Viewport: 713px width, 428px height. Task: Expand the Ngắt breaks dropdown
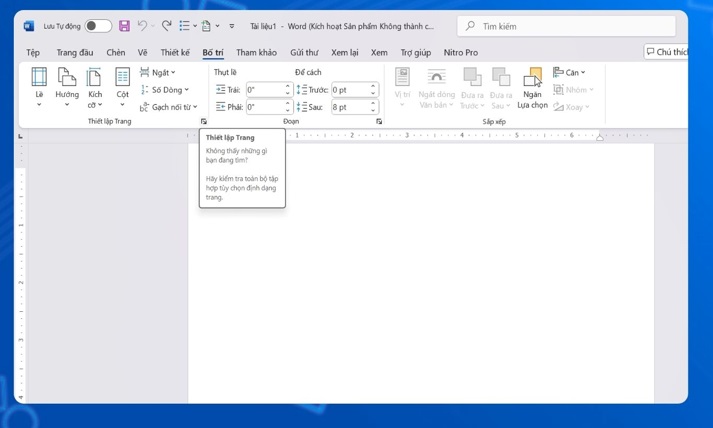click(x=159, y=73)
